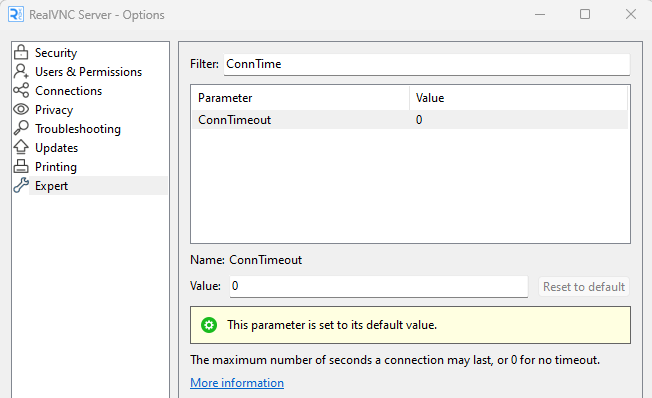The width and height of the screenshot is (652, 398).
Task: Click the Expert wrench icon
Action: [x=21, y=185]
